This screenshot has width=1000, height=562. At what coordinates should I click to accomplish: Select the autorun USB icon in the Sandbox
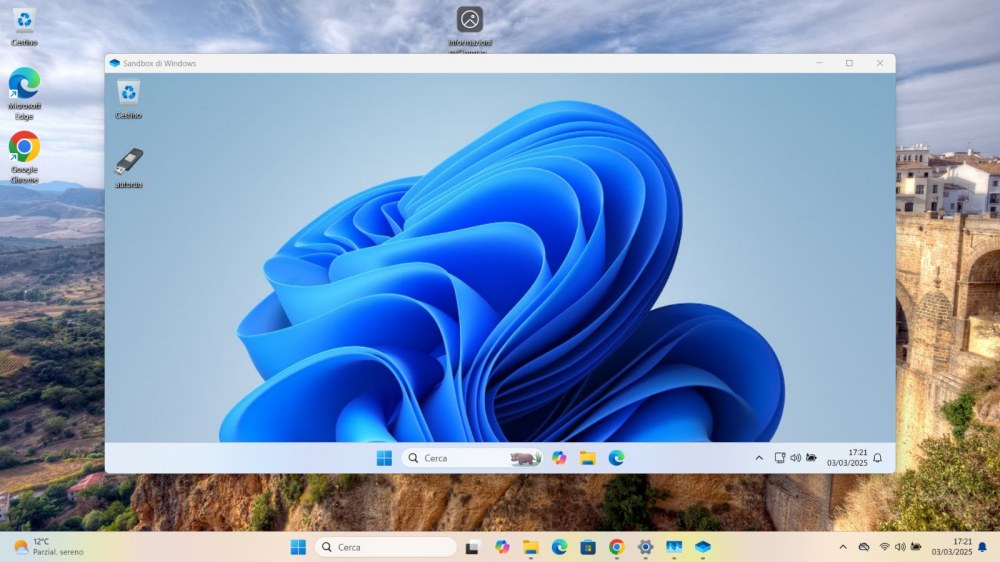coord(128,168)
